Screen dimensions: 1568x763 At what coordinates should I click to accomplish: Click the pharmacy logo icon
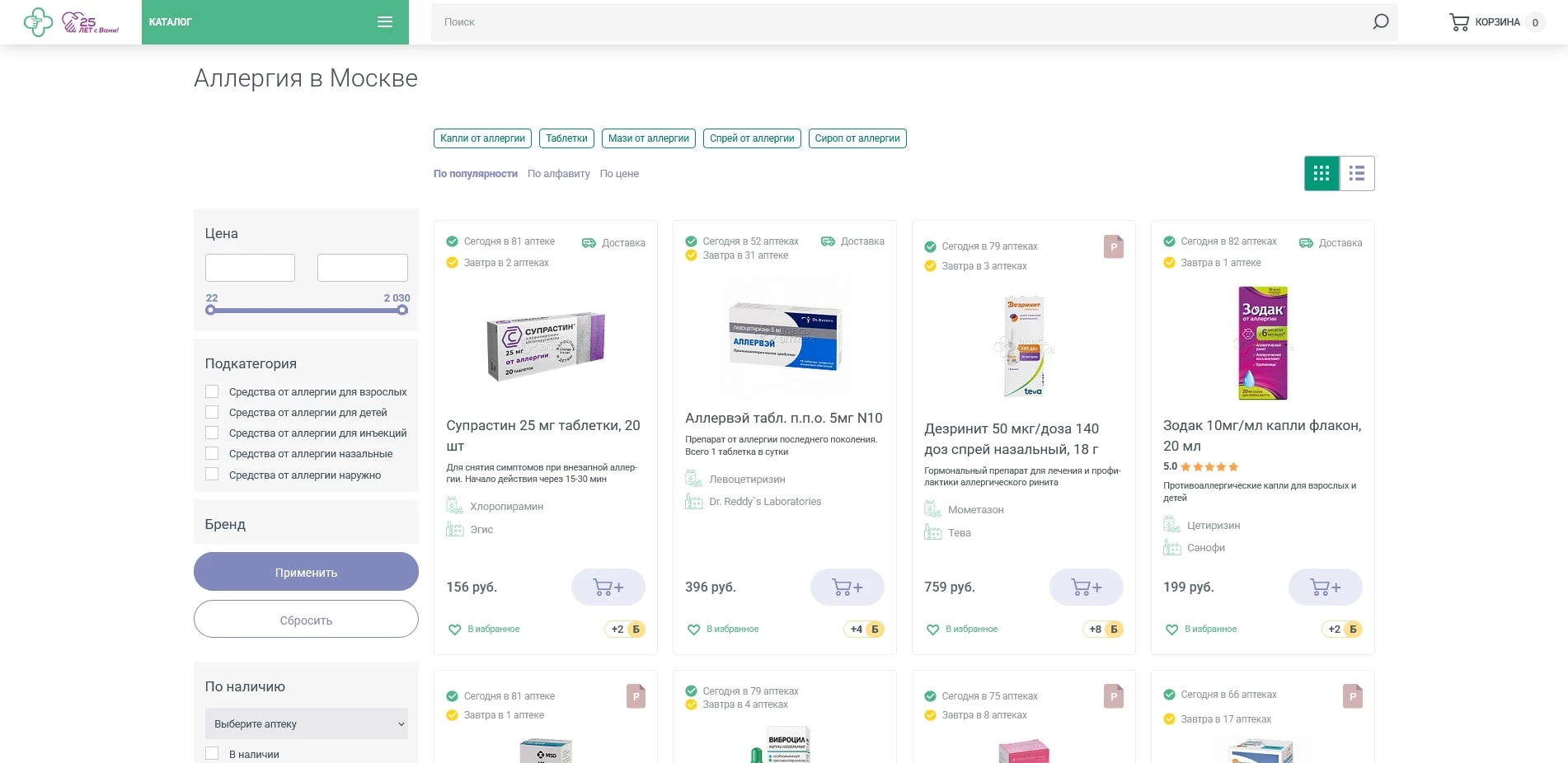point(38,22)
